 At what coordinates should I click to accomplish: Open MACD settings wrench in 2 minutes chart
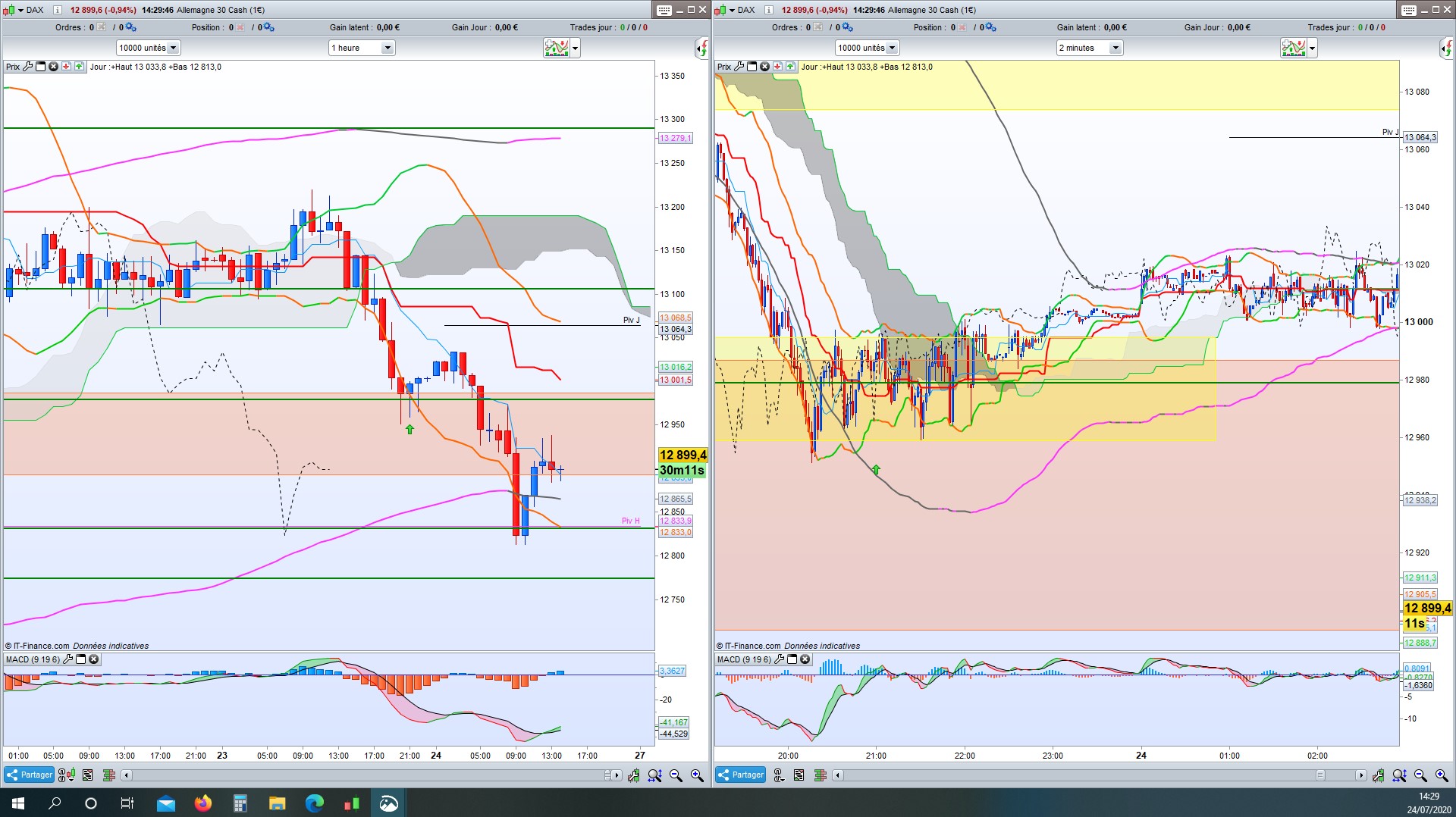pyautogui.click(x=780, y=659)
